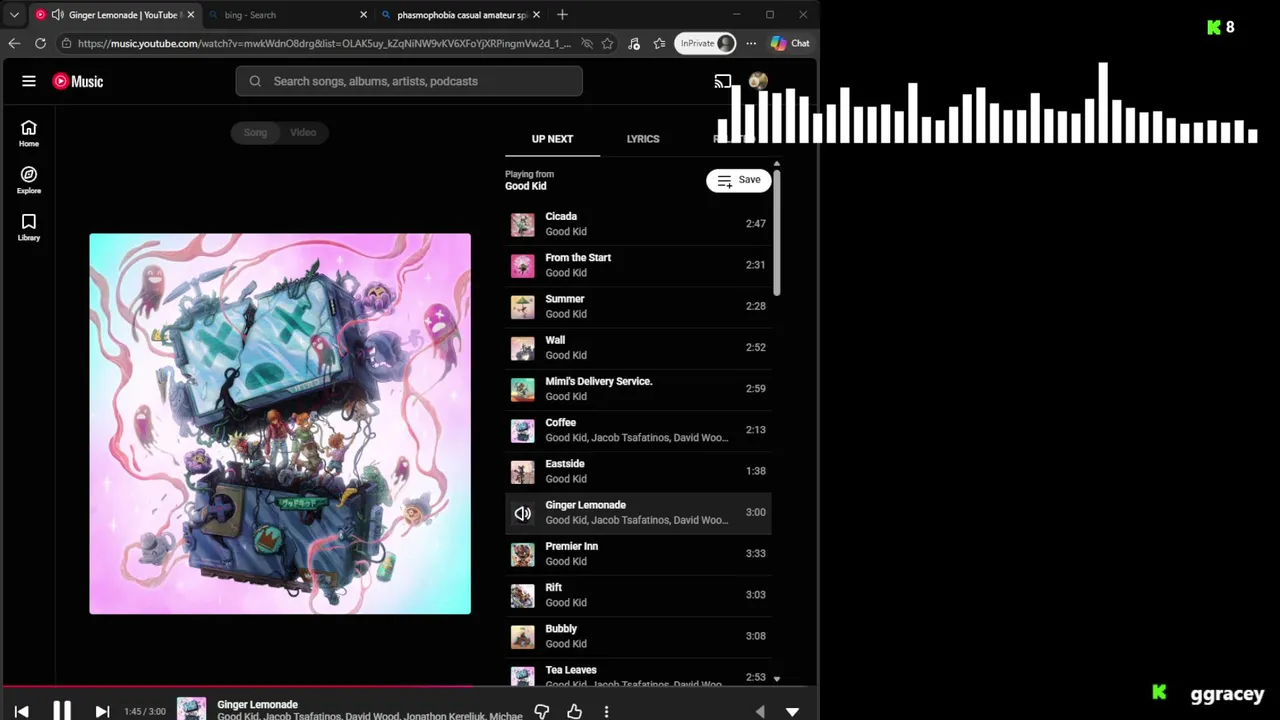Open the tab search dropdown

[x=14, y=15]
